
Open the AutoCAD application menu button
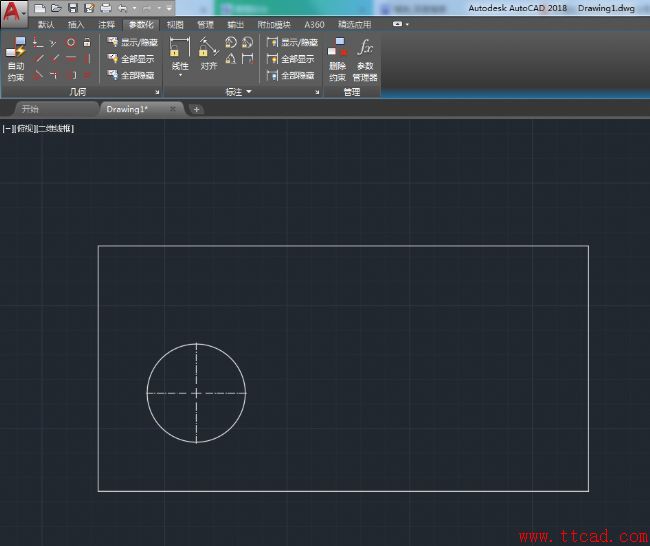point(14,13)
